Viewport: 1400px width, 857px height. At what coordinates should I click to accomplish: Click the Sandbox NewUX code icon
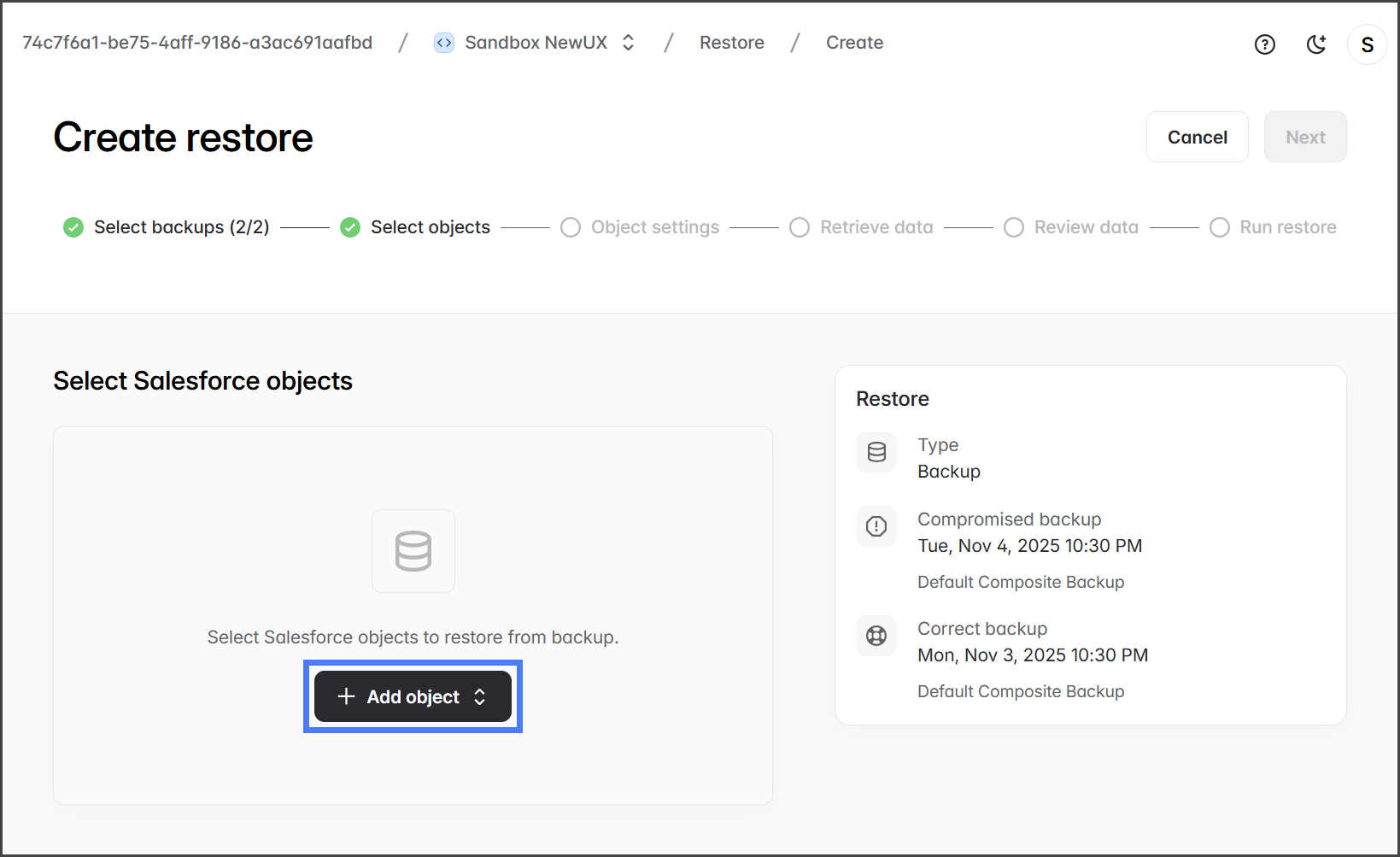coord(444,43)
